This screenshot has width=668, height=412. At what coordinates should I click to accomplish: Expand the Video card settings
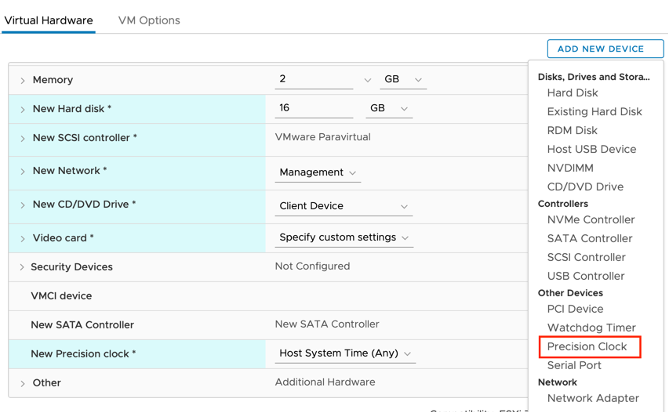click(x=23, y=239)
